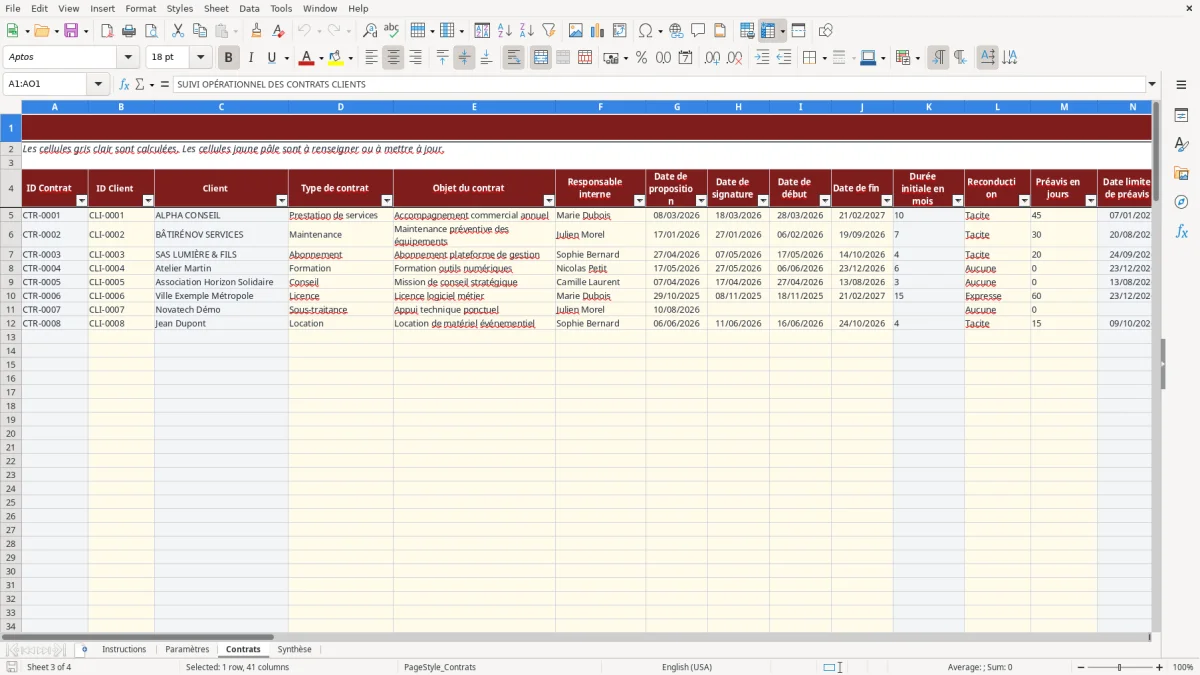The height and width of the screenshot is (675, 1200).
Task: Run the spelling check (abc icon)
Action: coord(392,31)
